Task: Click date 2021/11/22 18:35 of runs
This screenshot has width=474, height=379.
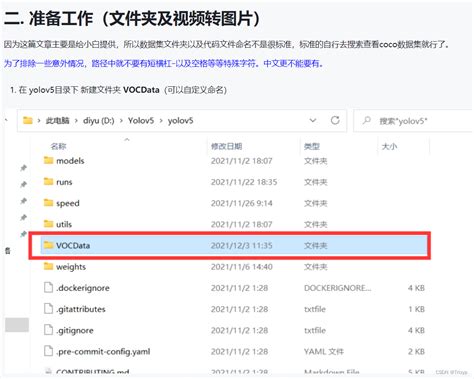Action: pyautogui.click(x=244, y=182)
